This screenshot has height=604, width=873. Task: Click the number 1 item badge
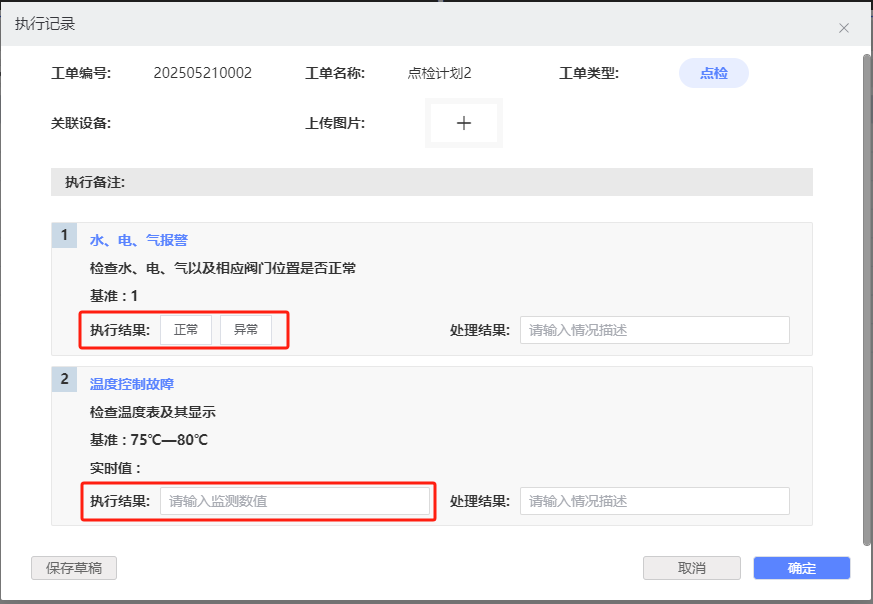65,235
